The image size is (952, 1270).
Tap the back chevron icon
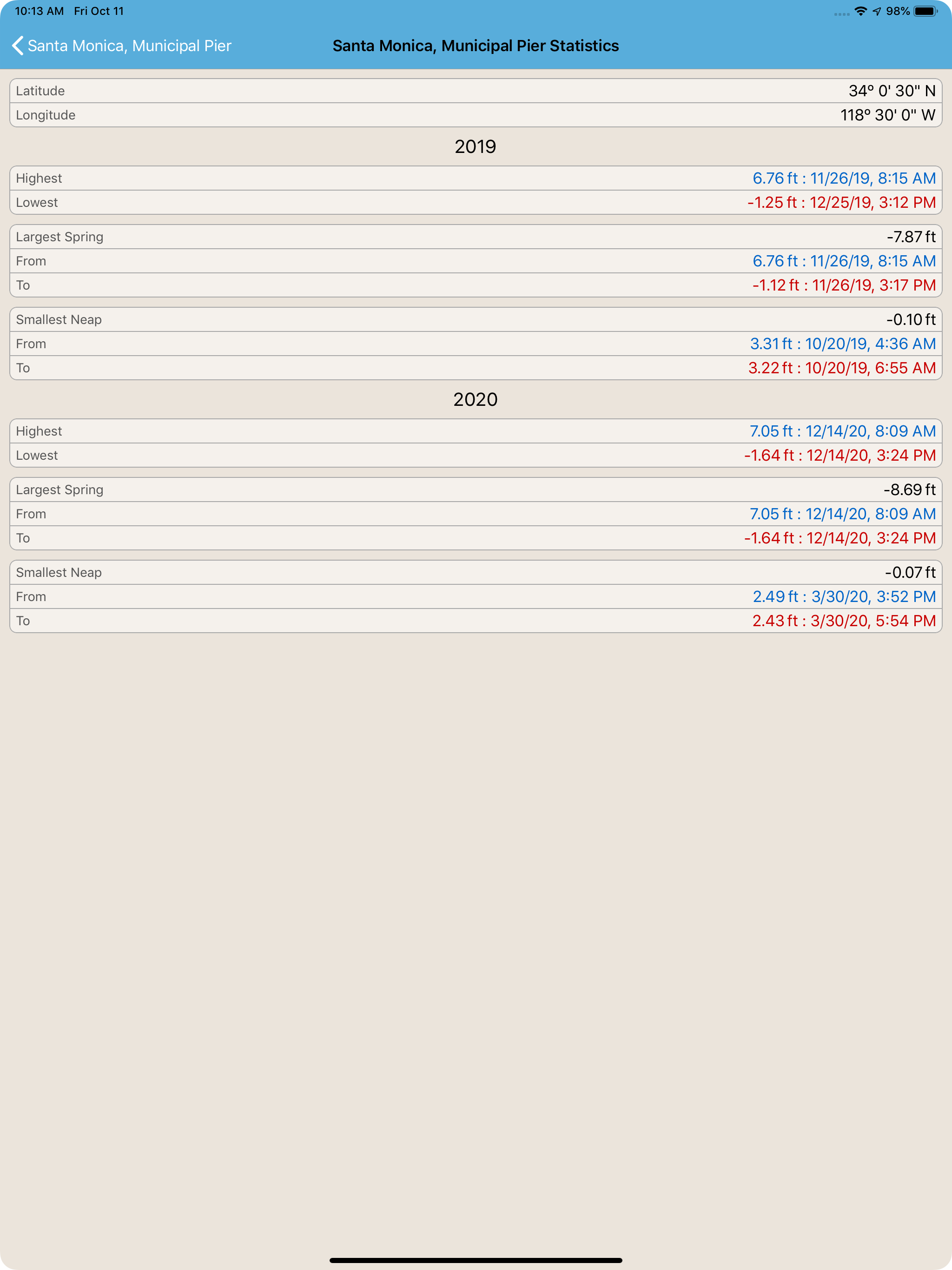click(x=18, y=46)
